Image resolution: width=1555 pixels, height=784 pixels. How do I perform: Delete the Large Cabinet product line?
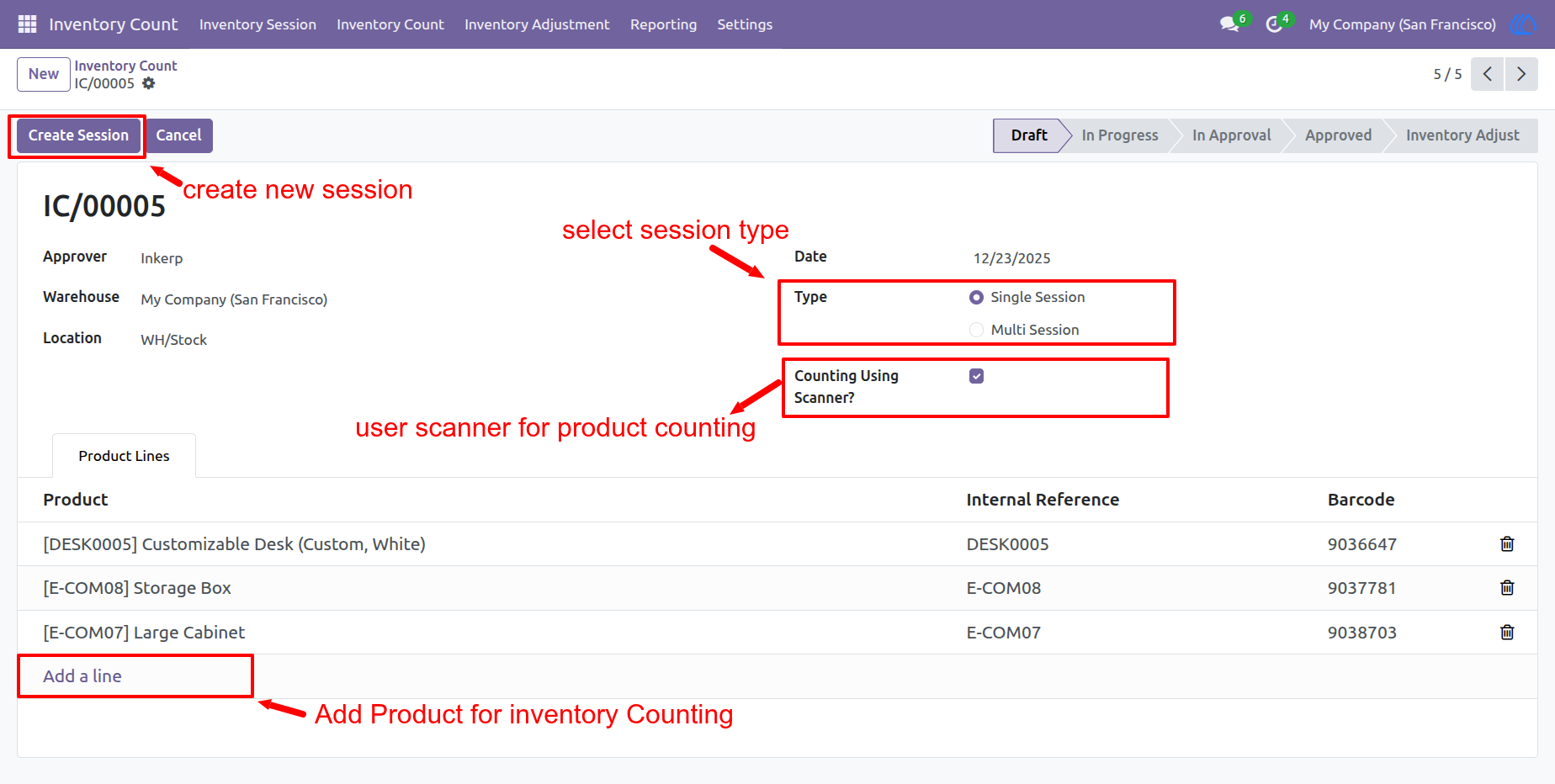coord(1507,633)
